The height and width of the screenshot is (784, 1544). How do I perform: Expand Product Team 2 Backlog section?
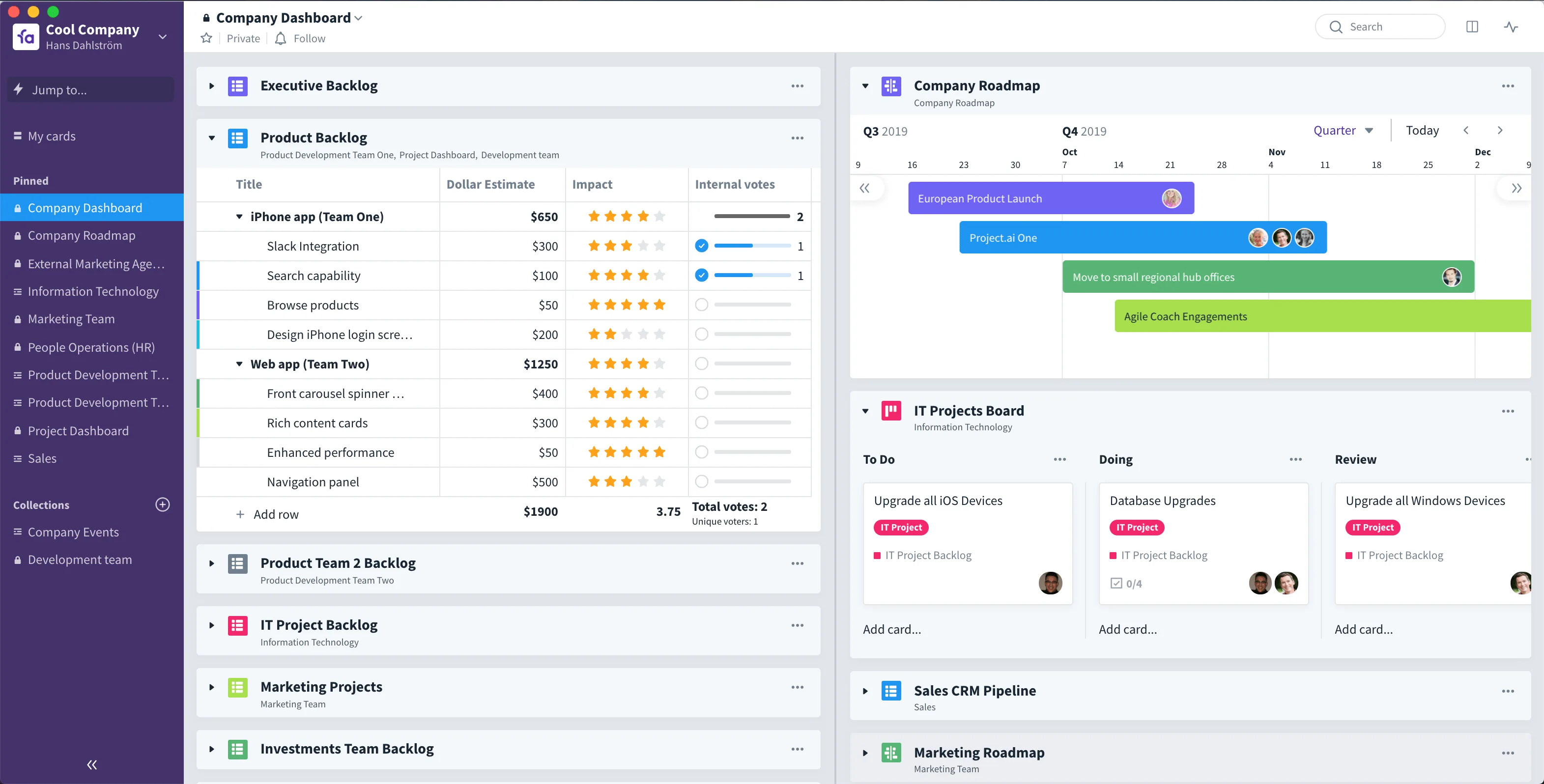coord(212,563)
